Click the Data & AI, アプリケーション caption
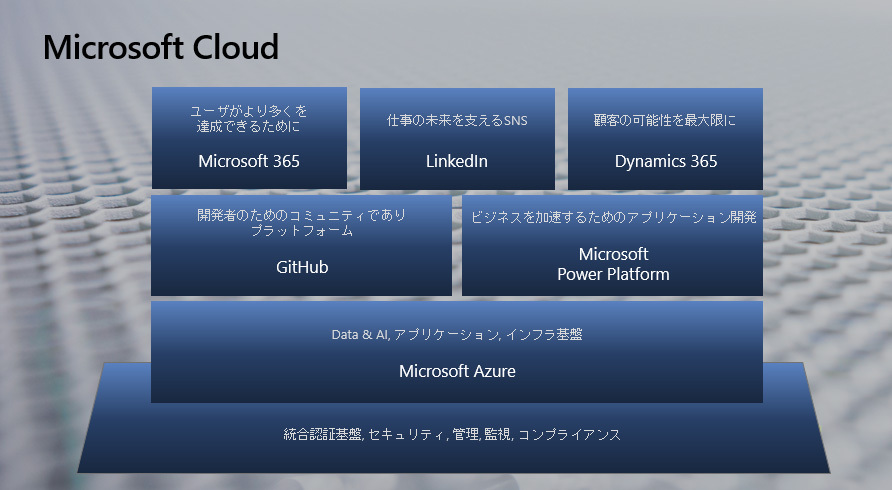Viewport: 892px width, 490px height. coord(457,334)
